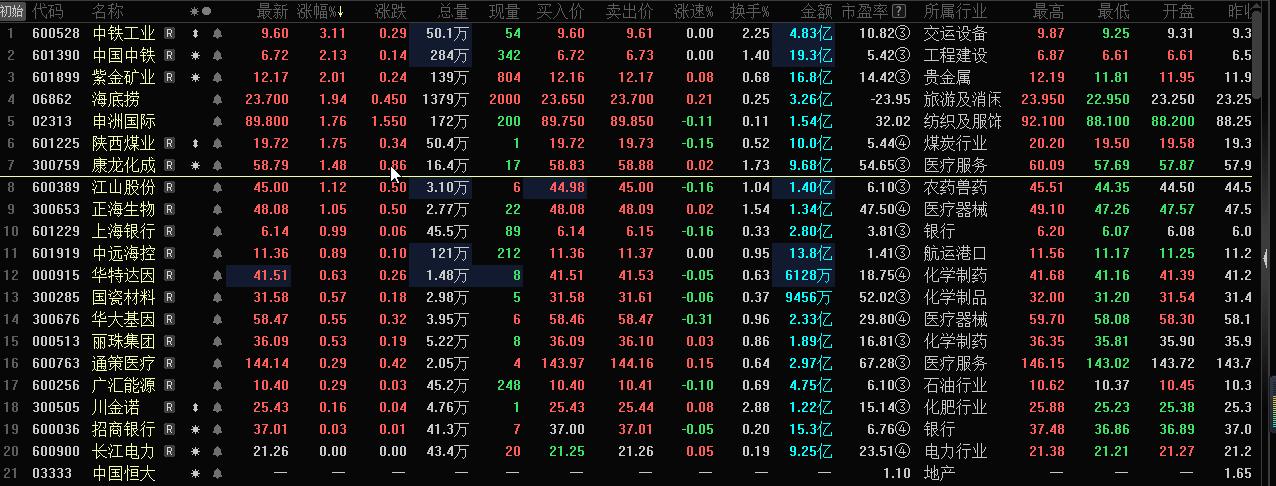Click the up-down arrow icon for 陕西煤业
The image size is (1276, 486).
[x=195, y=144]
